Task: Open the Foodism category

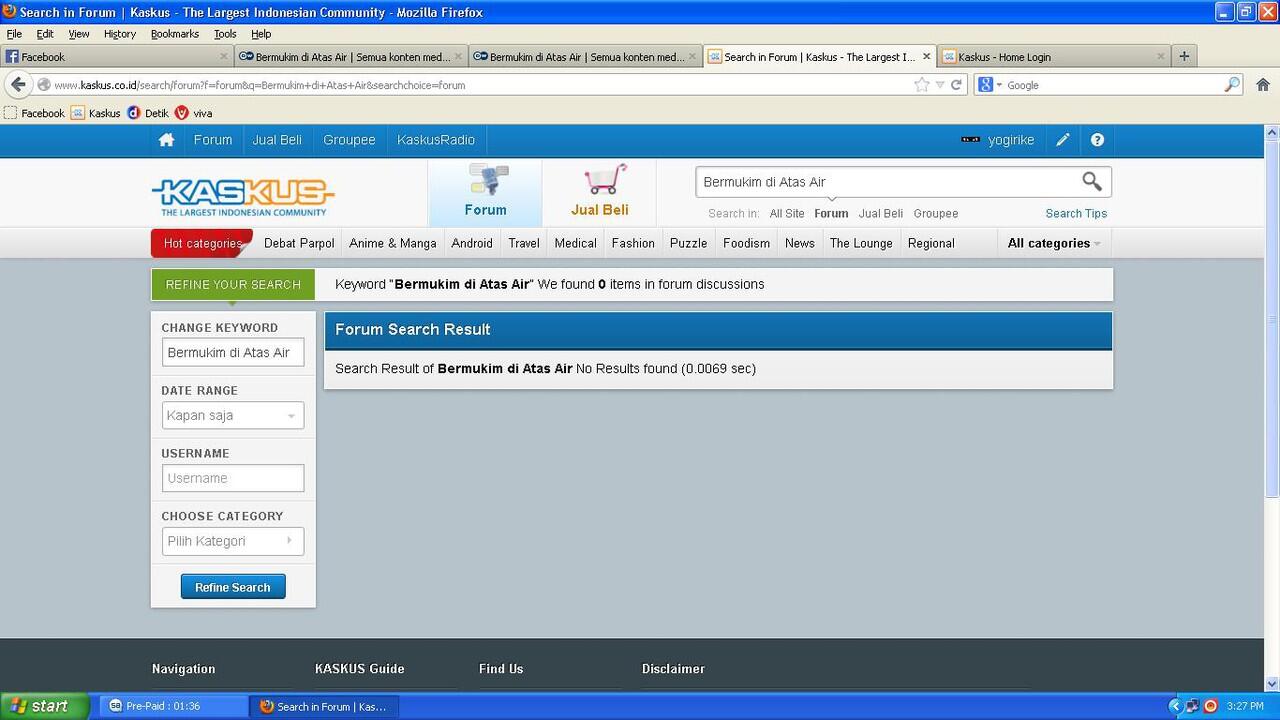Action: tap(747, 243)
